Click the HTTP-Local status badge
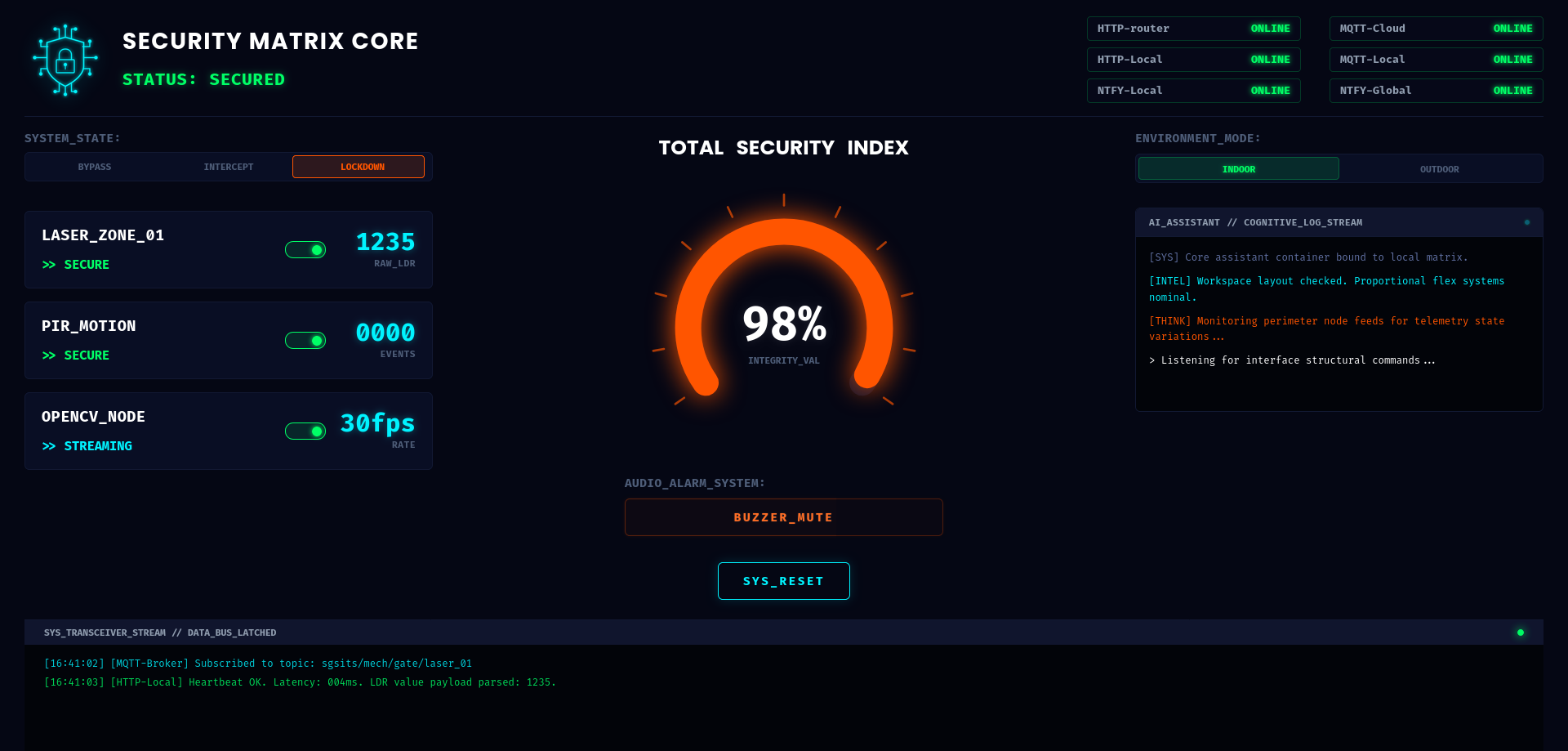This screenshot has width=1568, height=751. point(1193,60)
